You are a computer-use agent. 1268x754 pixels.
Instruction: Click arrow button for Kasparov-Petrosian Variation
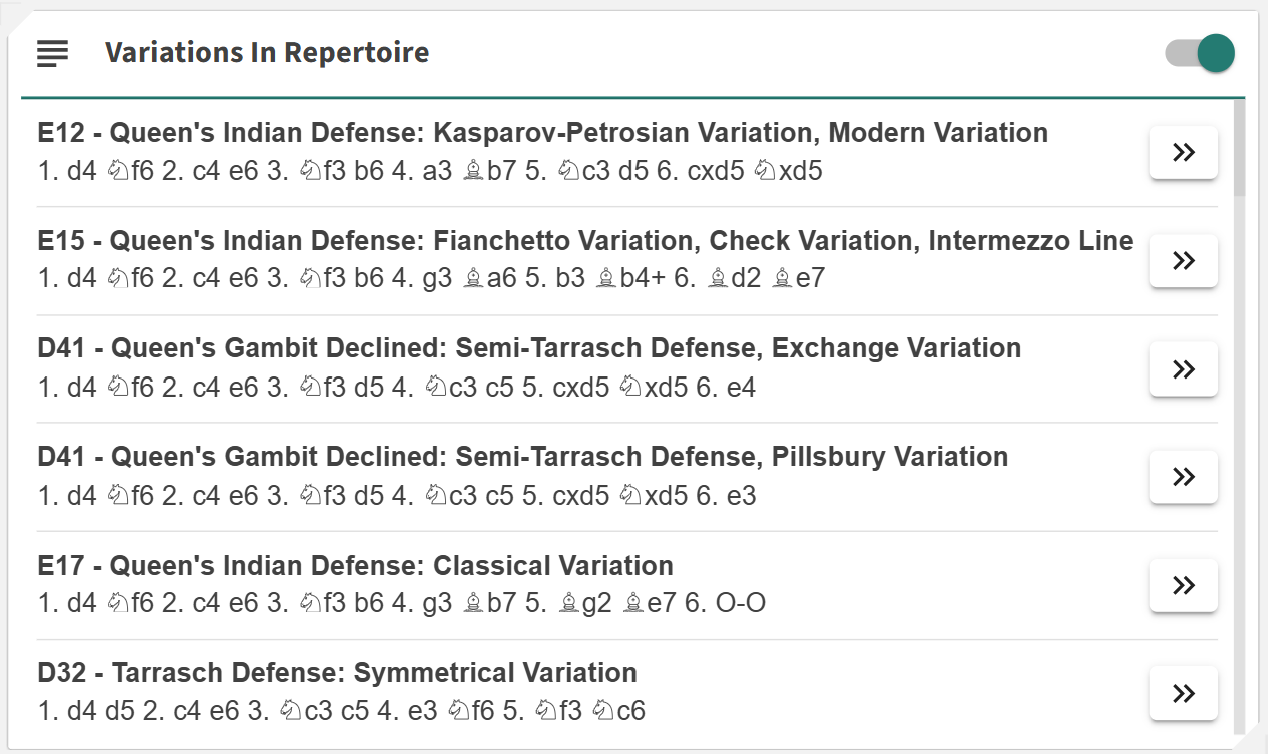(1183, 153)
